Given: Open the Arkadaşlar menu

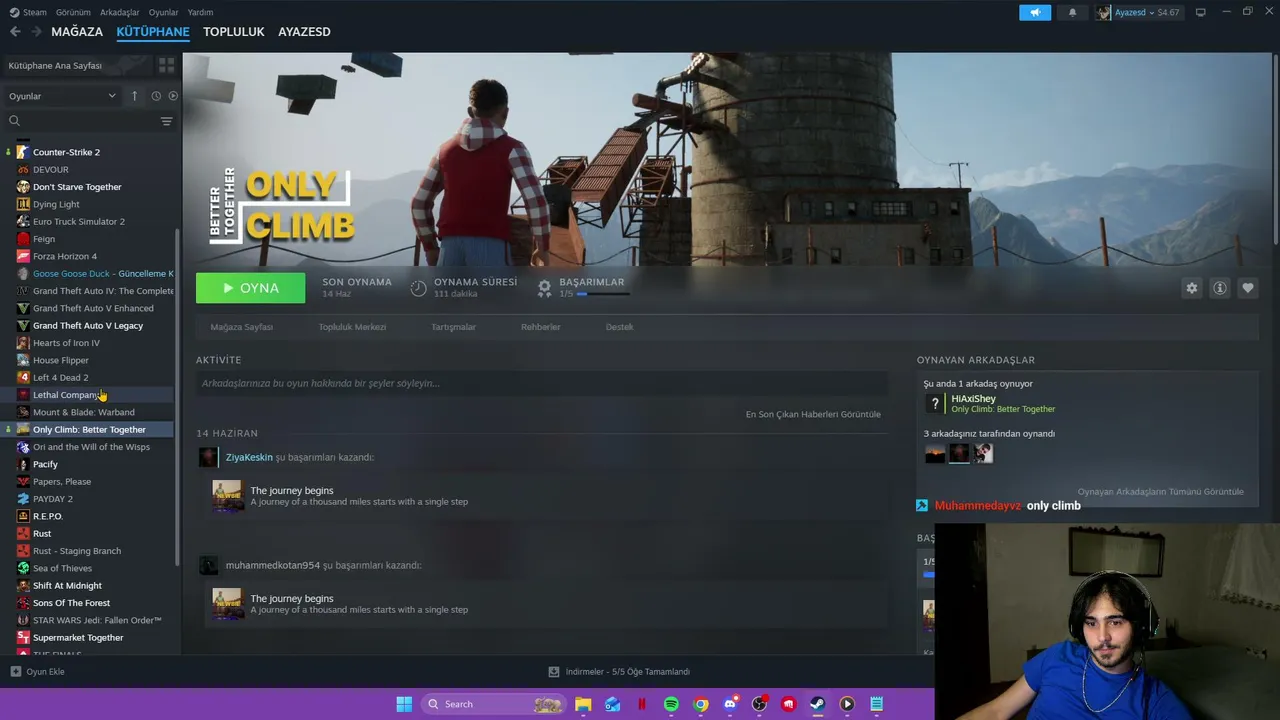Looking at the screenshot, I should point(120,12).
